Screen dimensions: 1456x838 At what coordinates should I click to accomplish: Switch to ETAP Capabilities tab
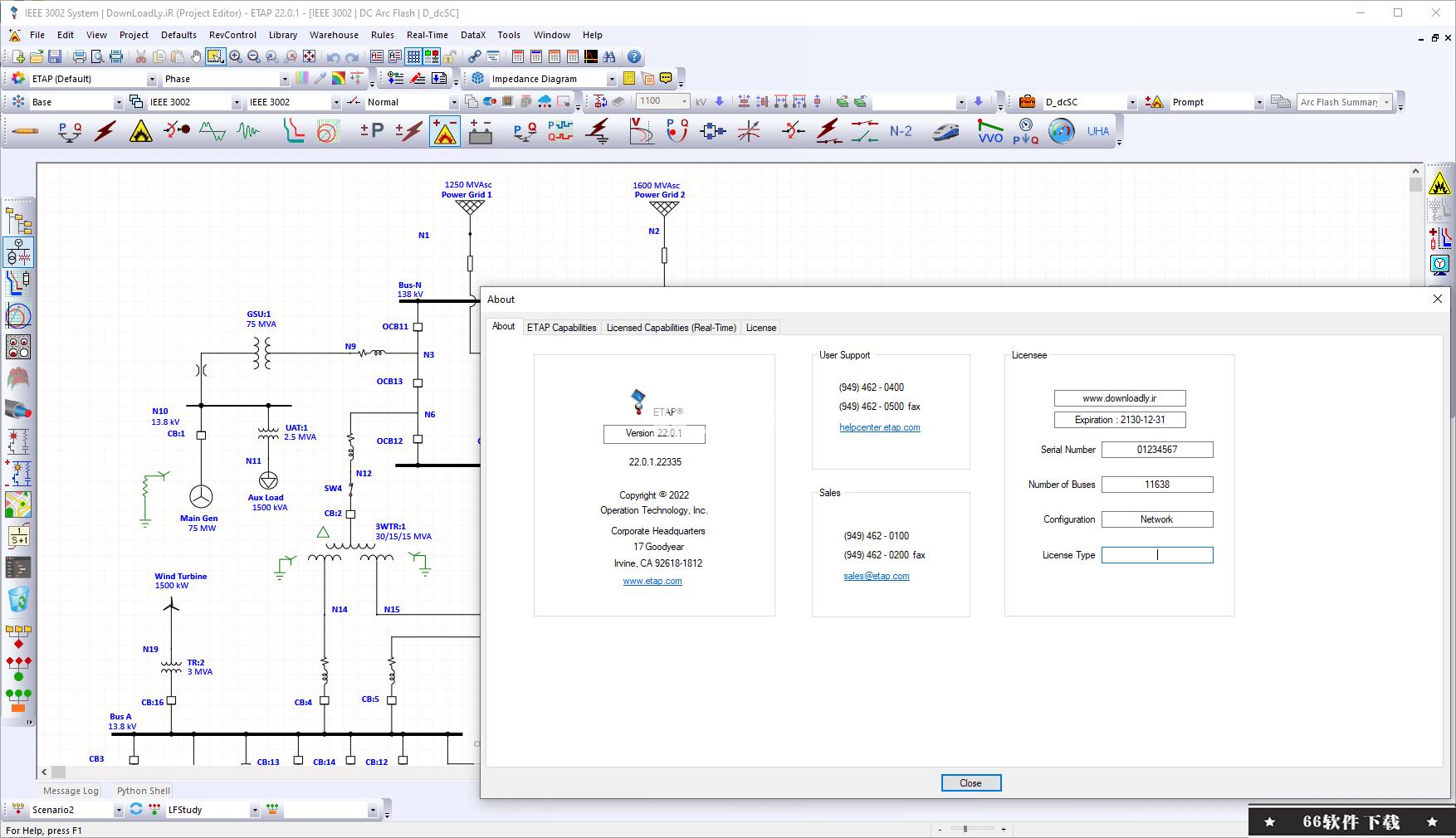(561, 328)
